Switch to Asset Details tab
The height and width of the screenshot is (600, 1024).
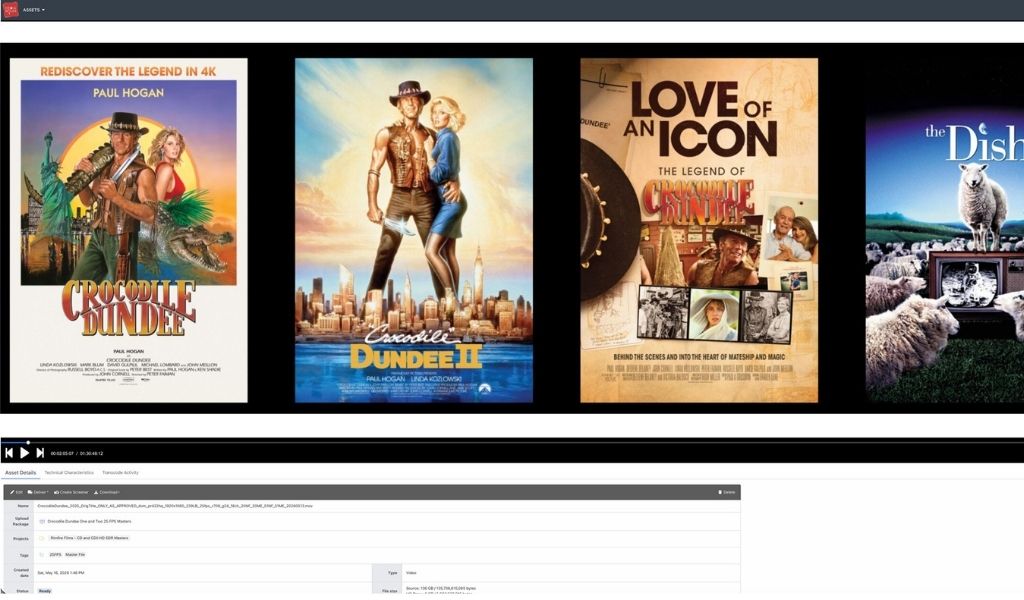click(x=20, y=473)
